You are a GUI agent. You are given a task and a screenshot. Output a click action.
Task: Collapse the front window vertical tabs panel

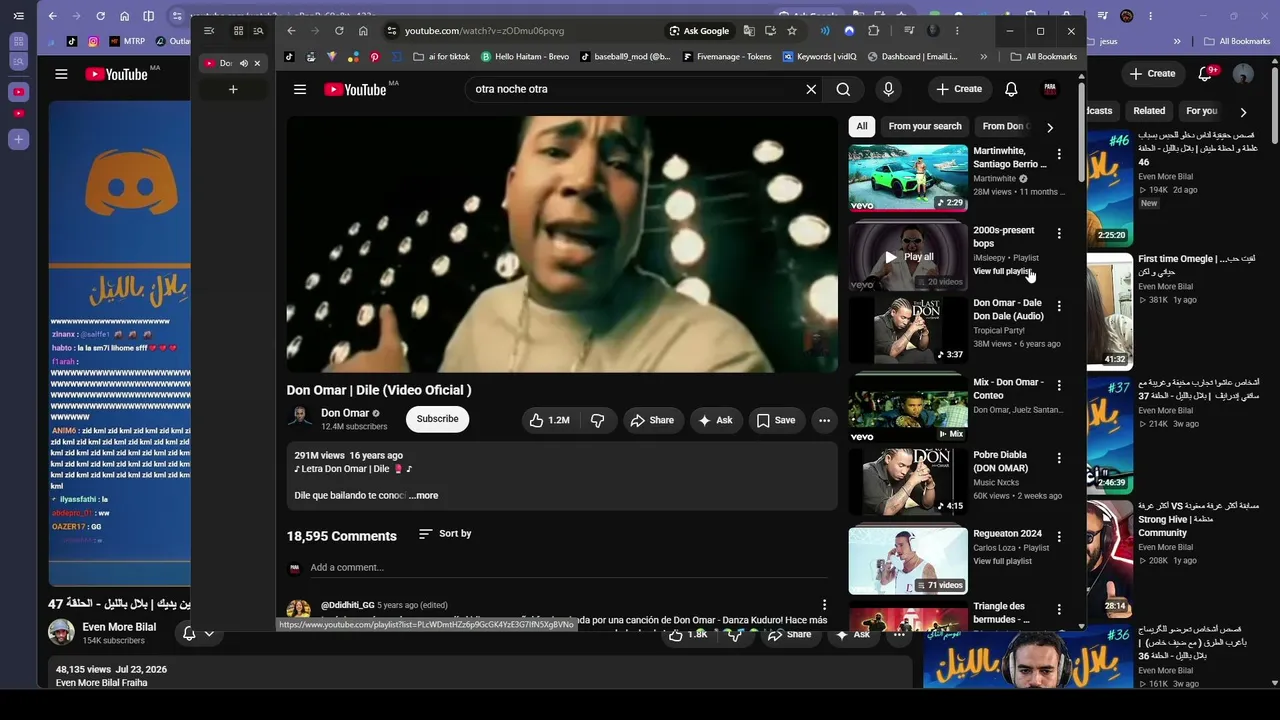(209, 31)
